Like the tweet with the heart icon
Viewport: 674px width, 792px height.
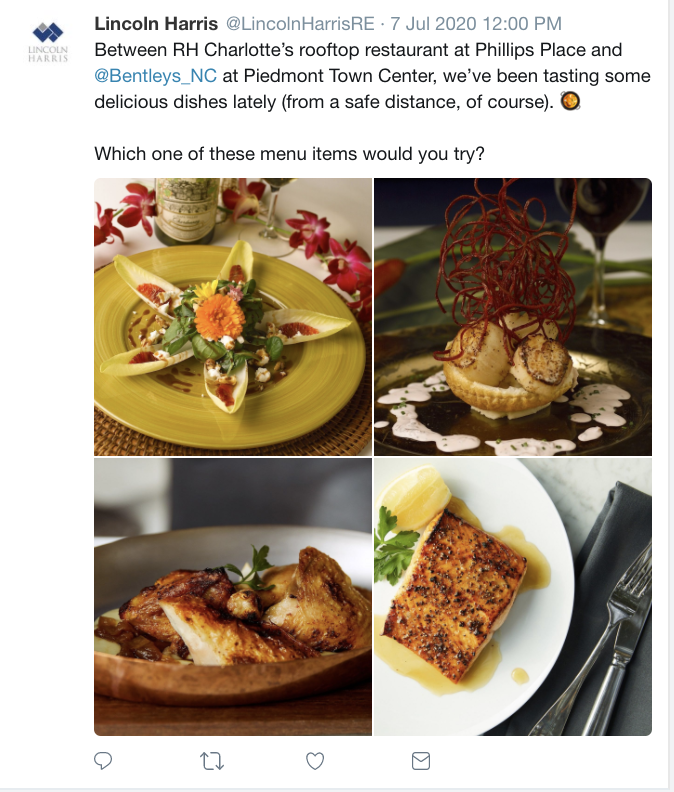(x=315, y=762)
